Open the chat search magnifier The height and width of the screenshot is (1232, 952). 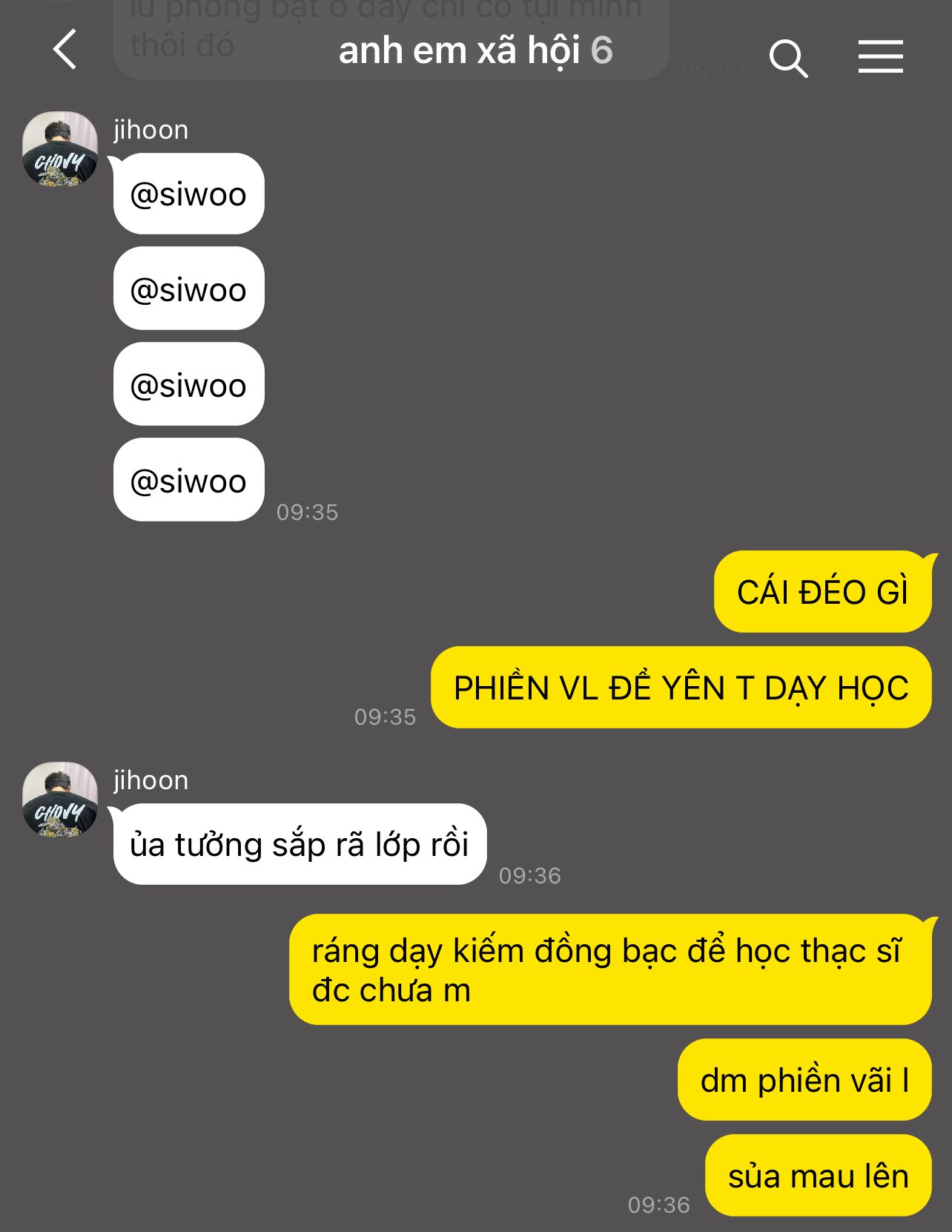click(788, 59)
